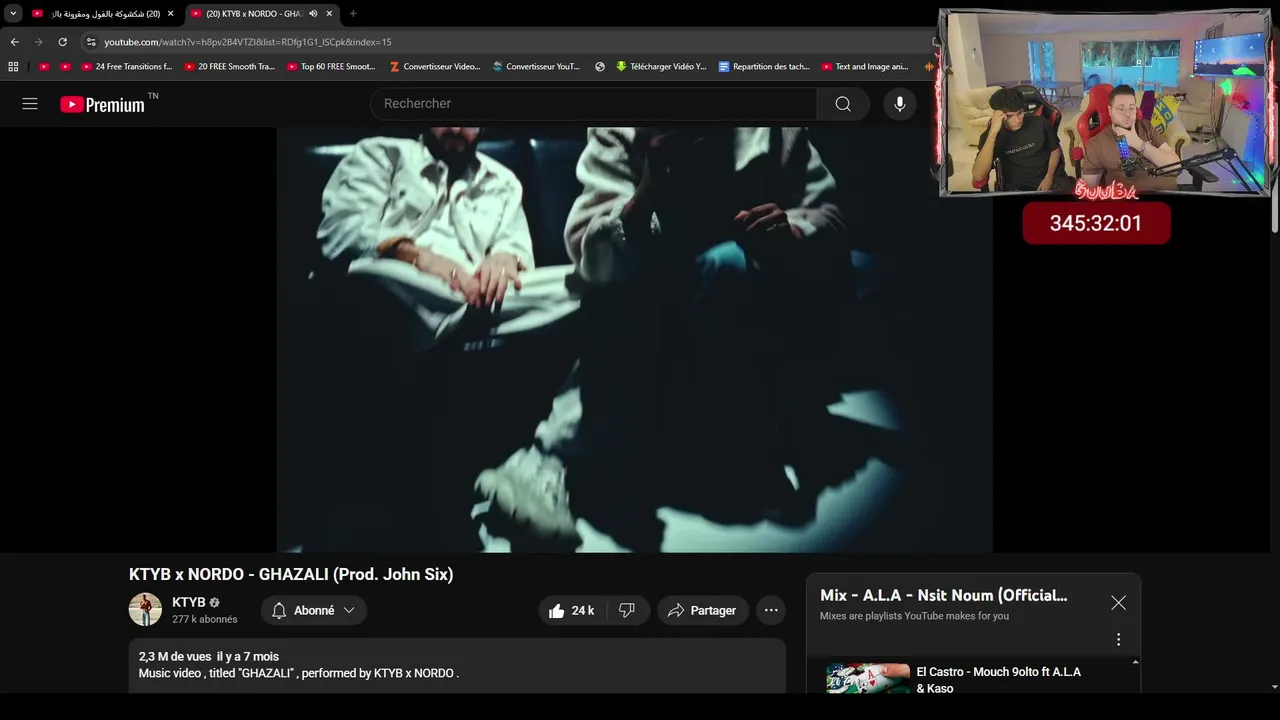Close the Mix playlist panel

1118,603
